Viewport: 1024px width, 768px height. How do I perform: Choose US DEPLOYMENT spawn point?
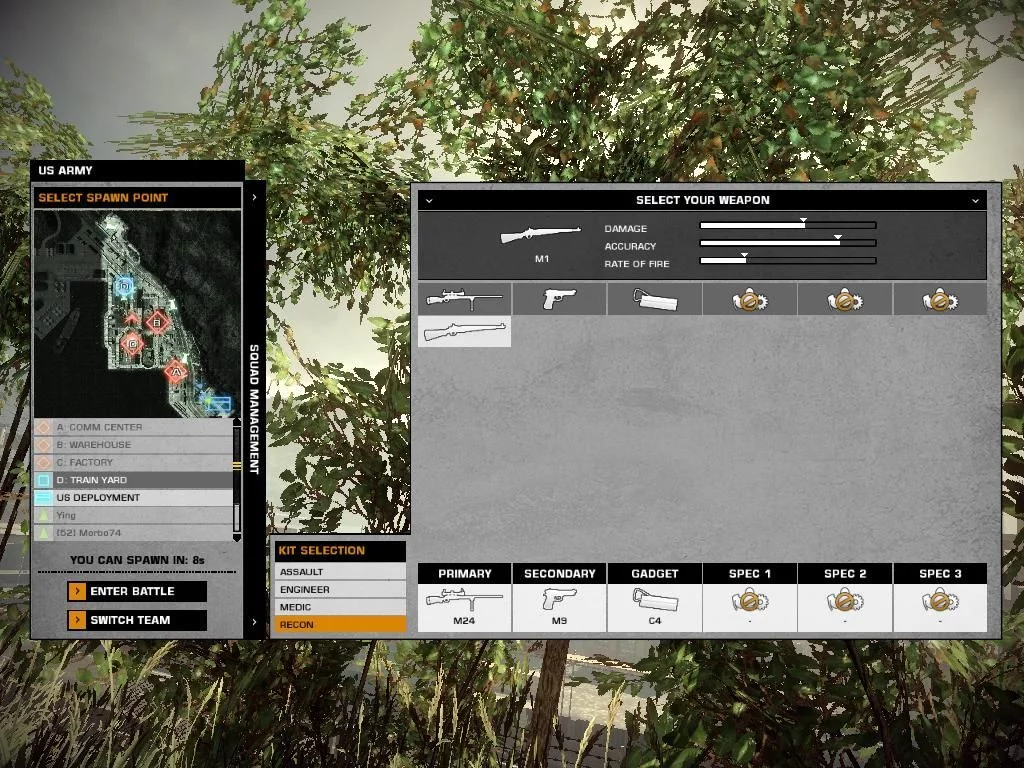(x=133, y=498)
